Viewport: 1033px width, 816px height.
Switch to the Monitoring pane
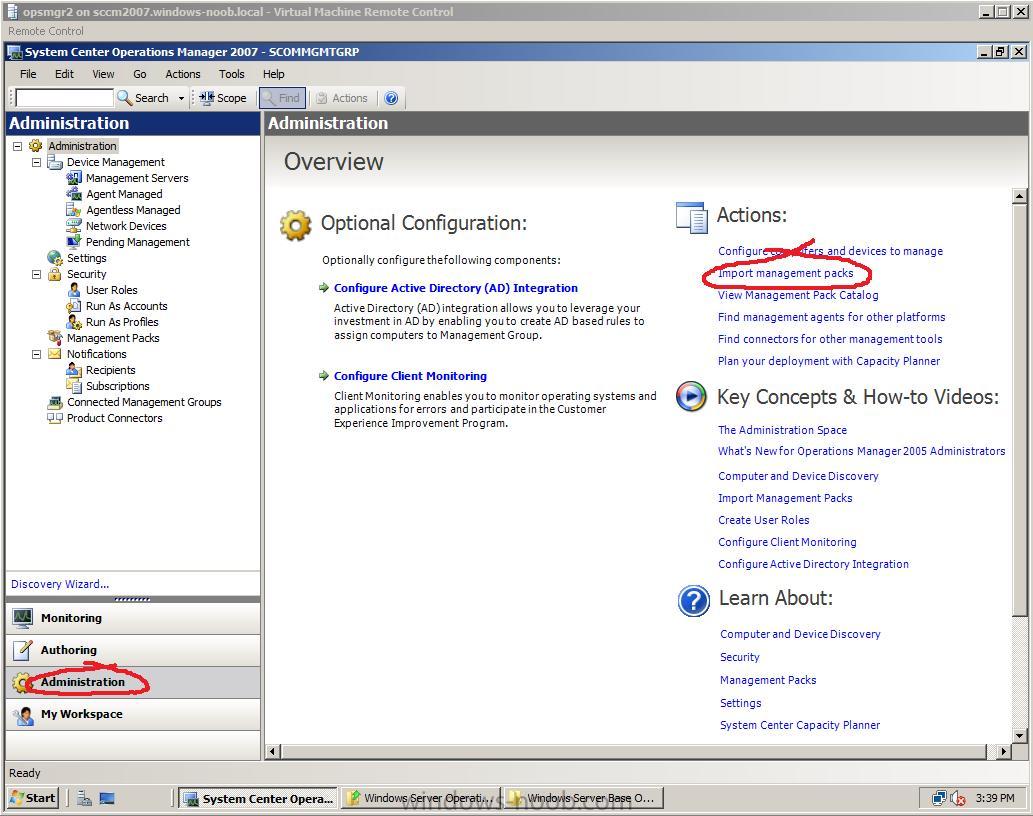[133, 618]
